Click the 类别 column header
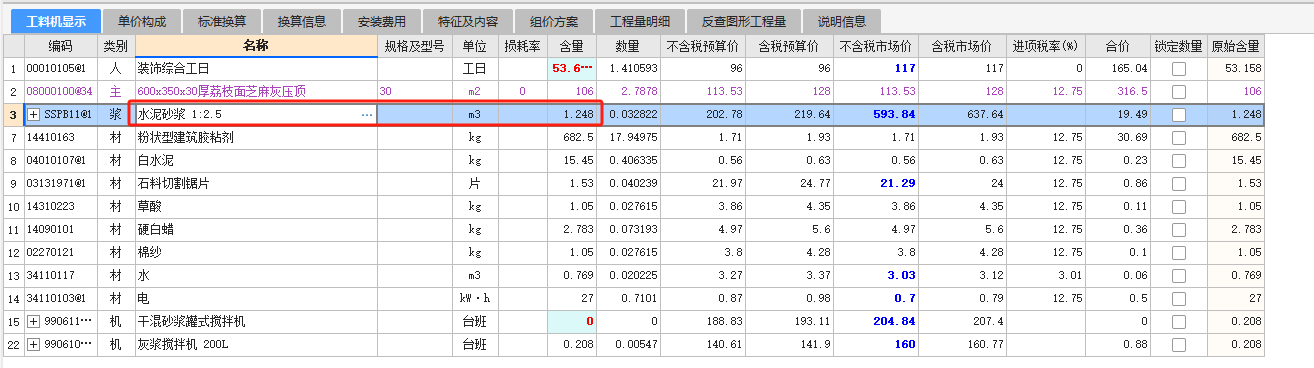This screenshot has height=368, width=1314. pyautogui.click(x=116, y=46)
